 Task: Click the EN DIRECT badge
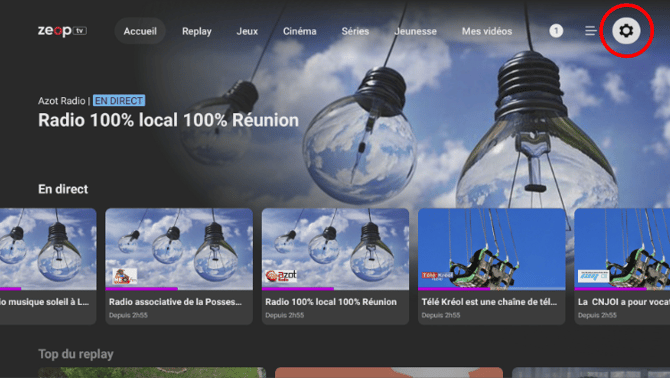tap(119, 100)
